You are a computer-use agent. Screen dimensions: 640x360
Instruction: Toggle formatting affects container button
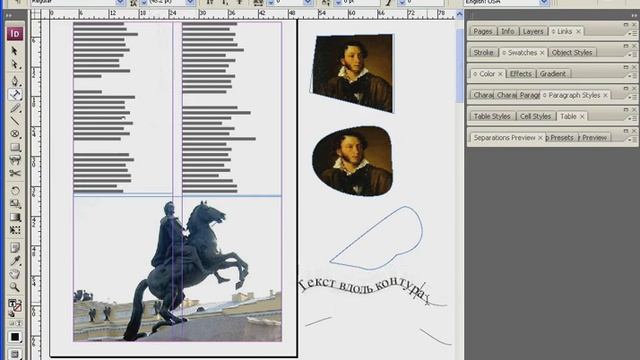[x=11, y=323]
